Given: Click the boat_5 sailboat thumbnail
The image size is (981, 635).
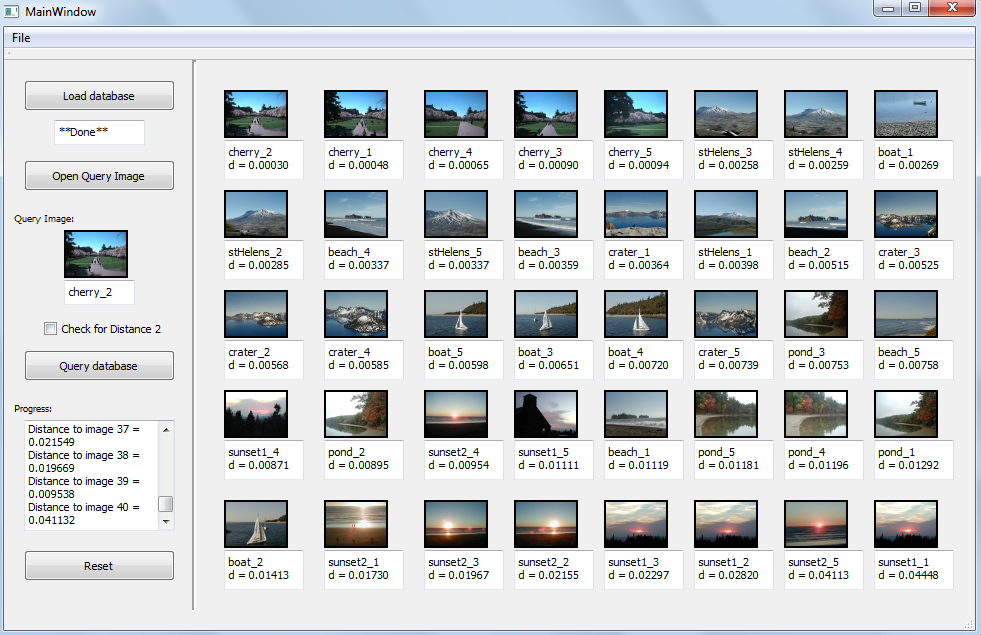Looking at the screenshot, I should click(455, 314).
